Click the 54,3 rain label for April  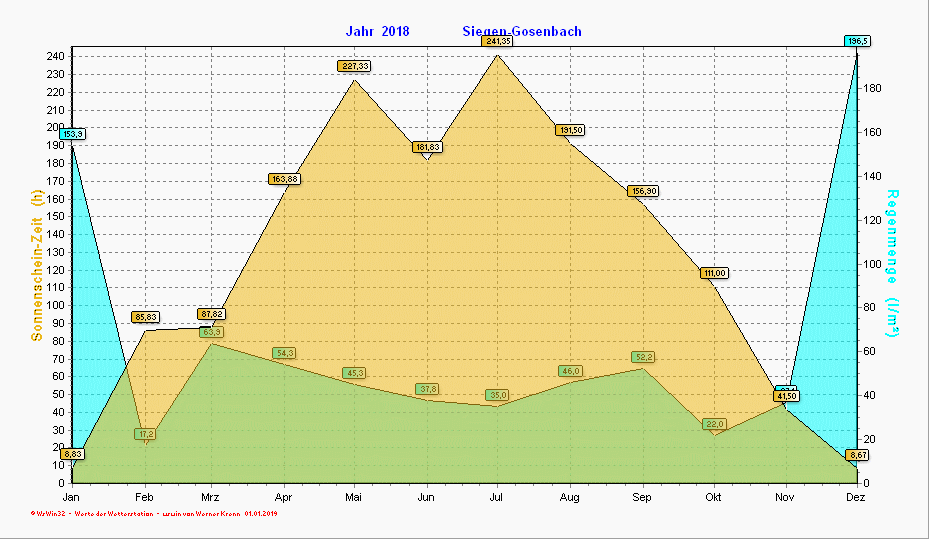point(284,353)
